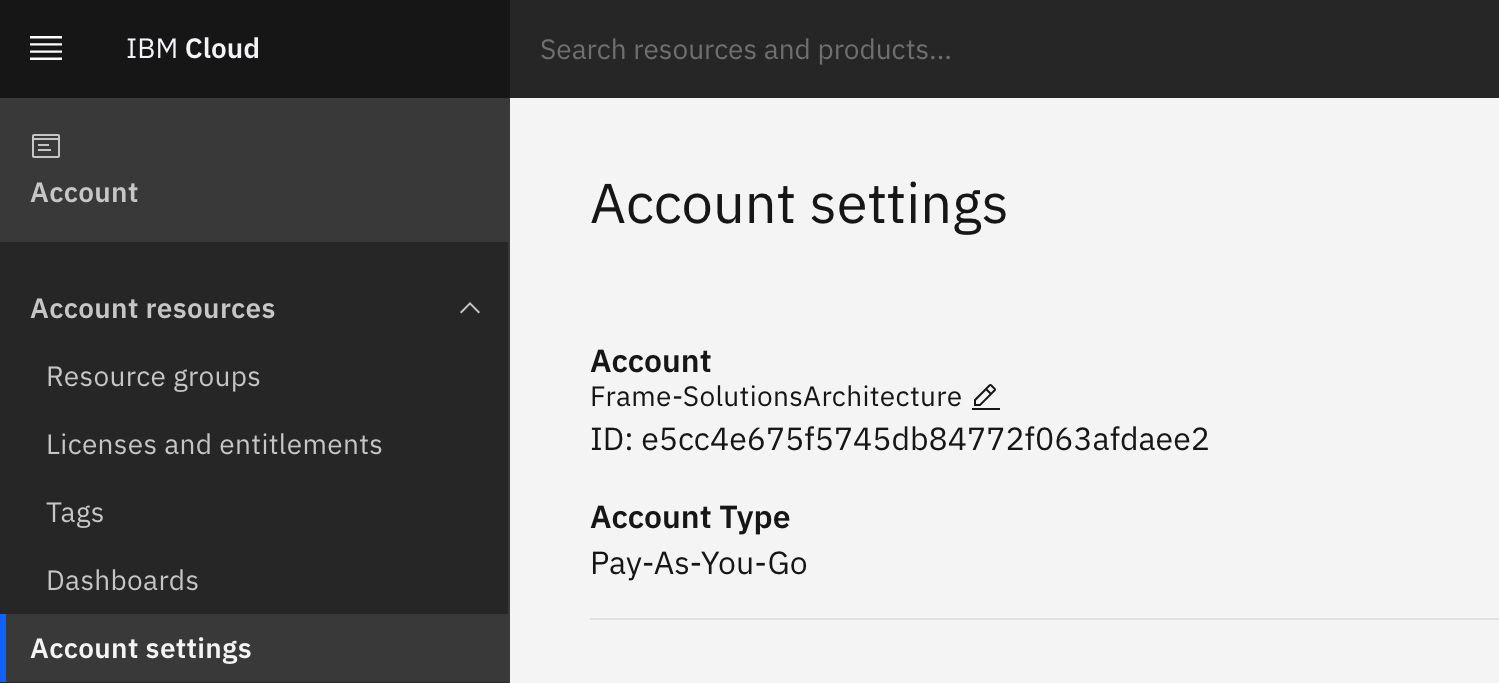
Task: Click the edit icon beside Frame-SolutionsArchitecture
Action: coord(986,396)
